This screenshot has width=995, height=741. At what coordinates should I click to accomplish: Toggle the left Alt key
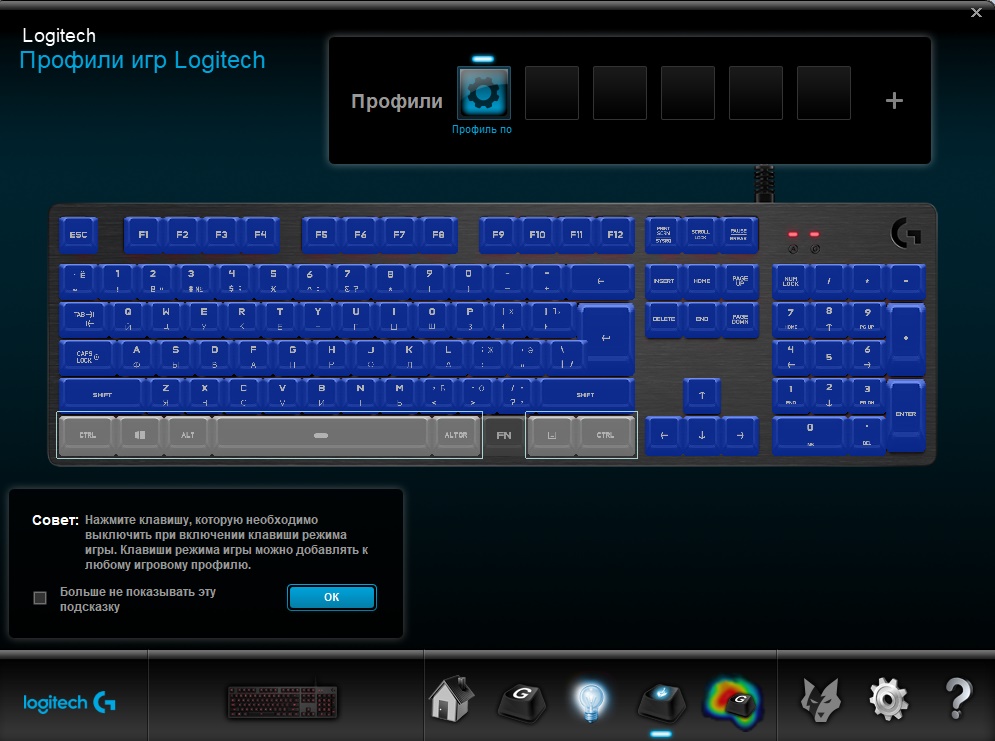[188, 435]
